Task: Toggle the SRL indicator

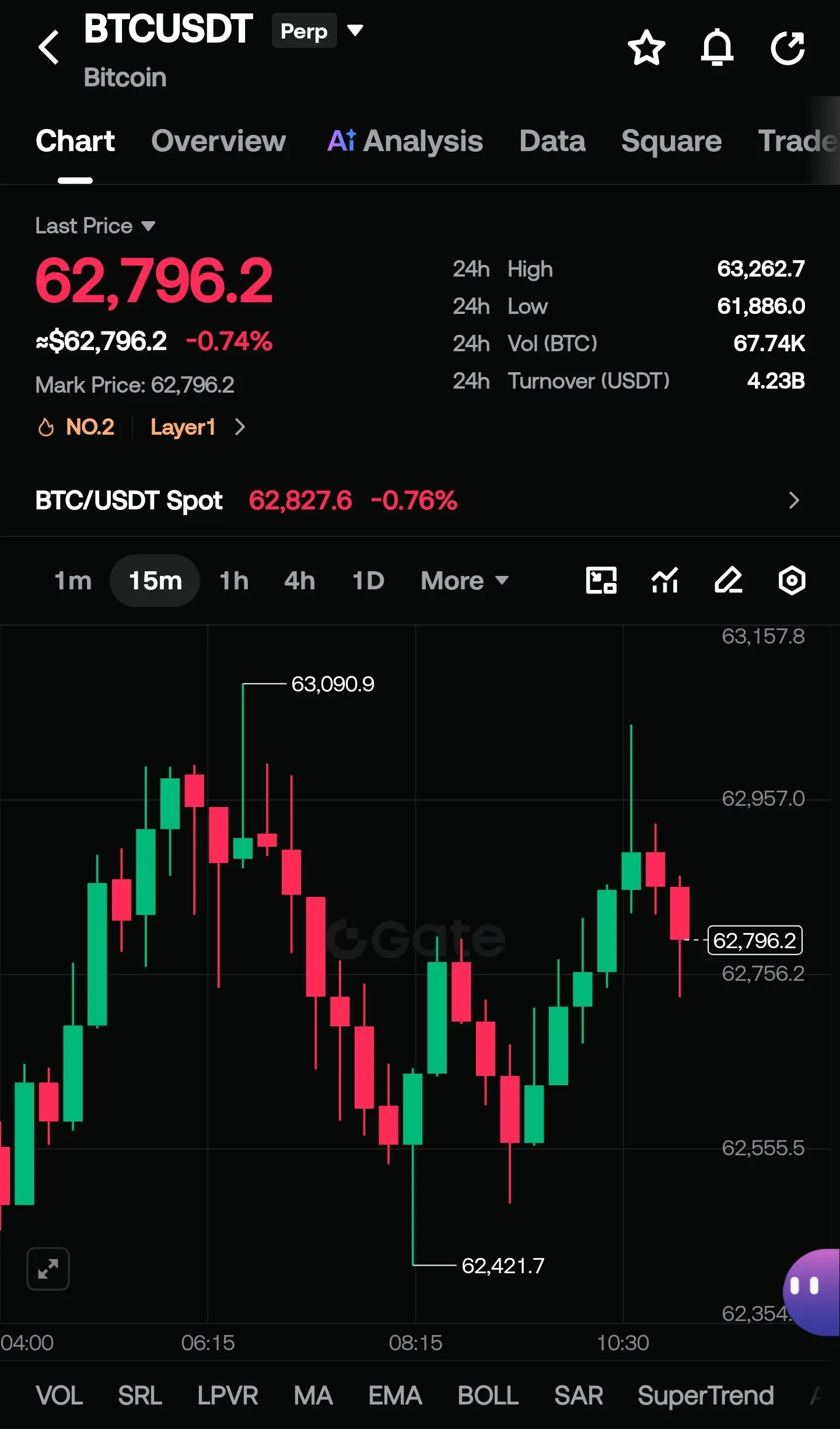Action: (x=140, y=1396)
